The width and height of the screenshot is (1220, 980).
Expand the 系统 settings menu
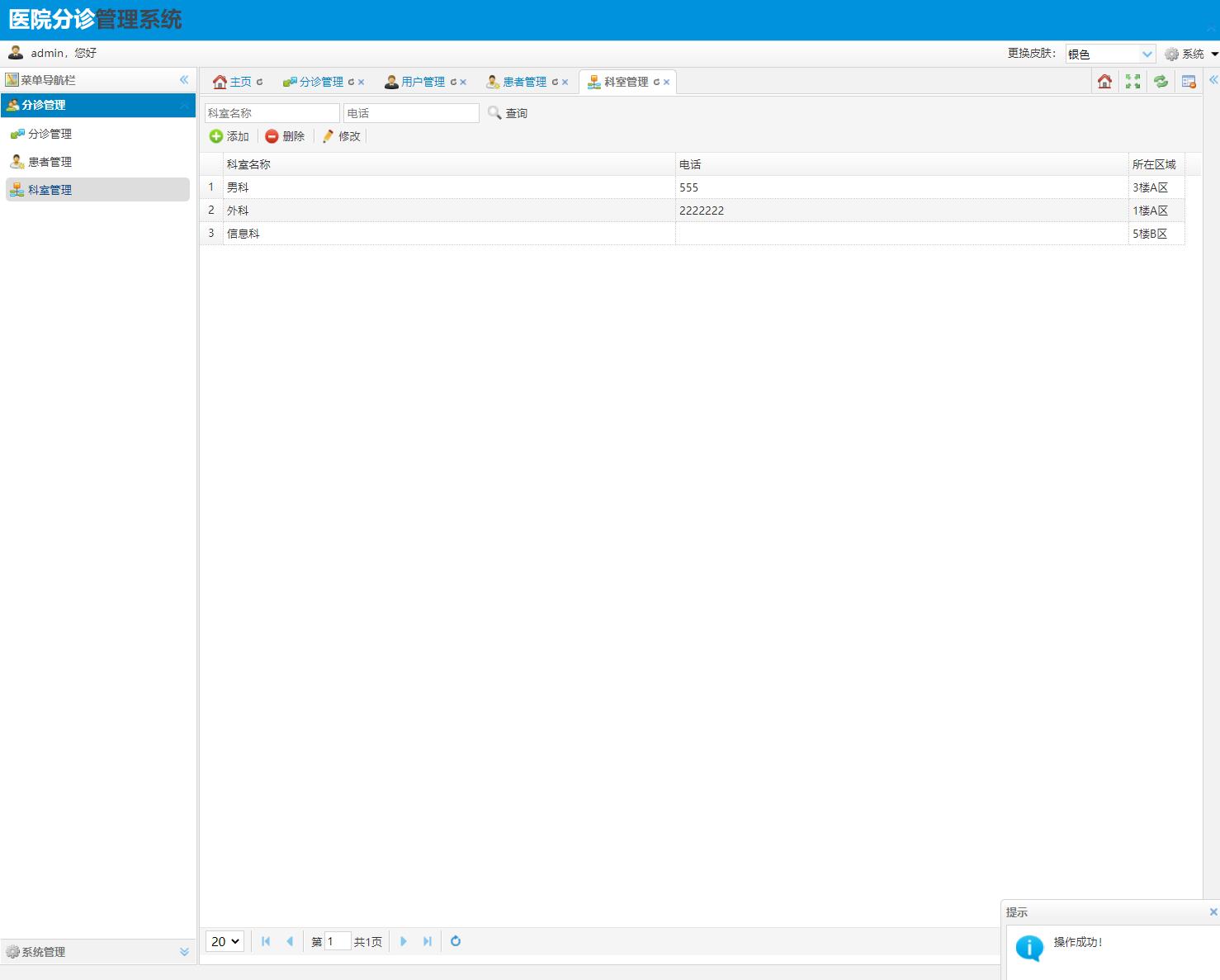pyautogui.click(x=1191, y=54)
